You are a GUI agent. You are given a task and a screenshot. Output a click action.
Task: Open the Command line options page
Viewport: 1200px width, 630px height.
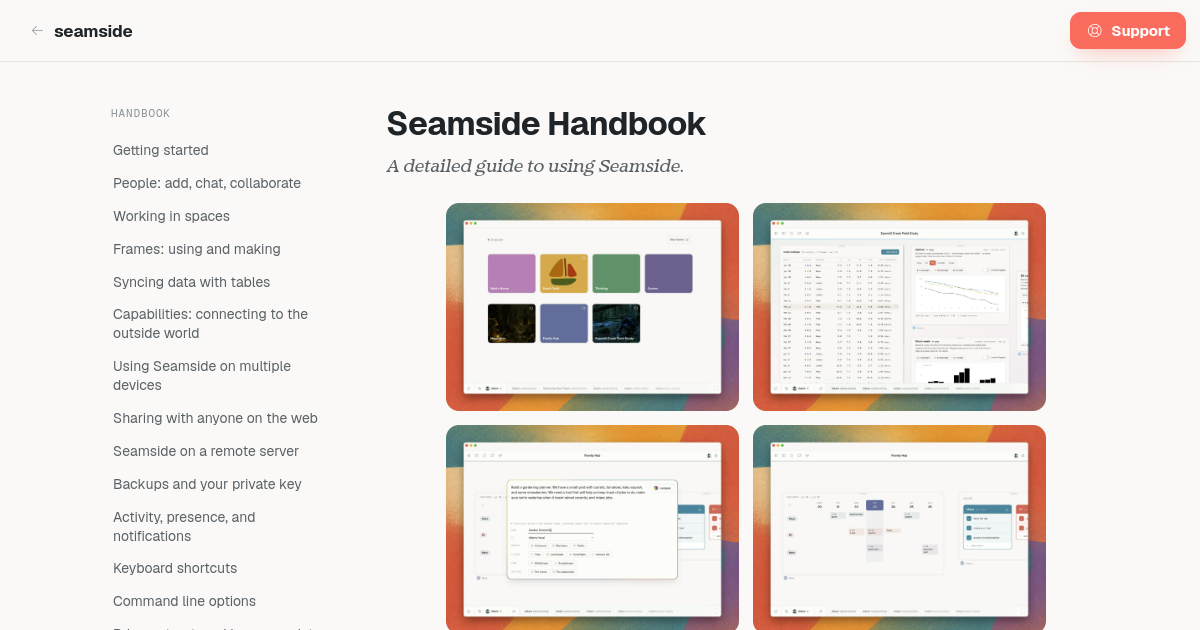click(x=184, y=601)
